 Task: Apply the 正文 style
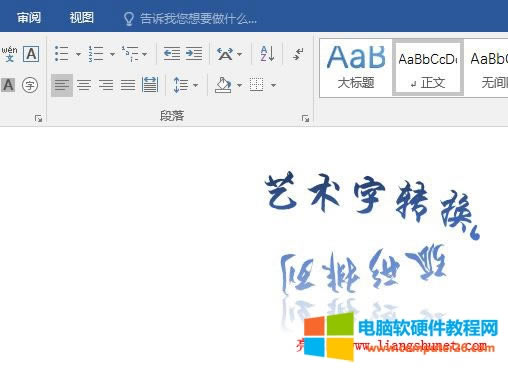[x=428, y=68]
